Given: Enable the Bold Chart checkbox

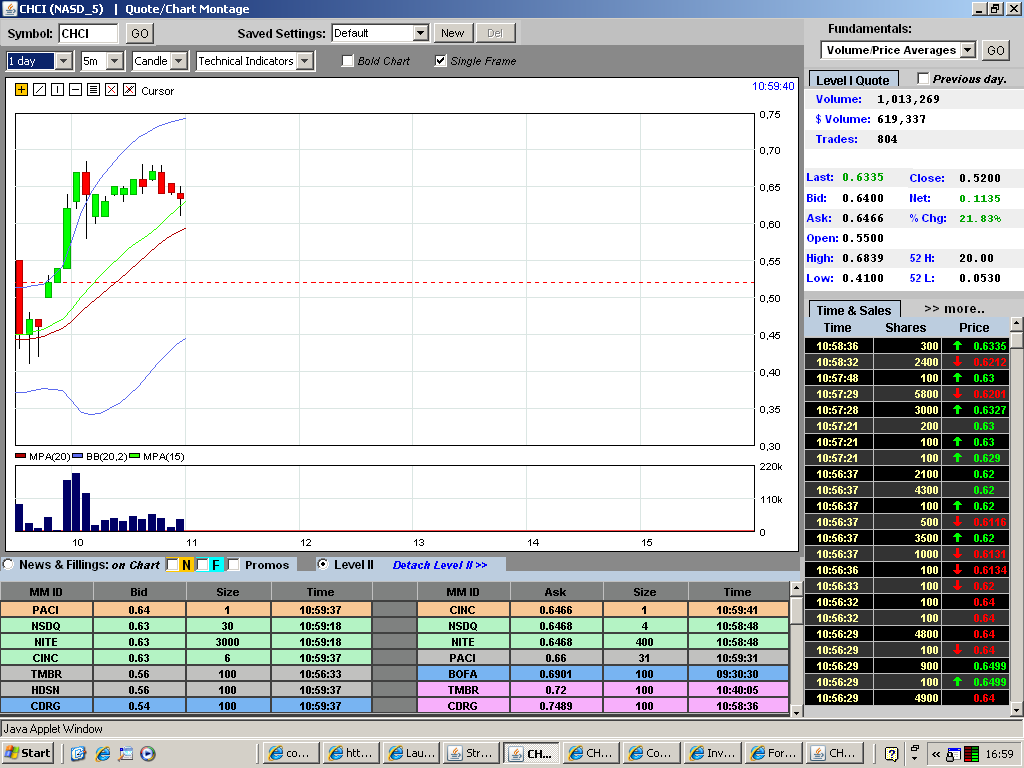Looking at the screenshot, I should [348, 61].
